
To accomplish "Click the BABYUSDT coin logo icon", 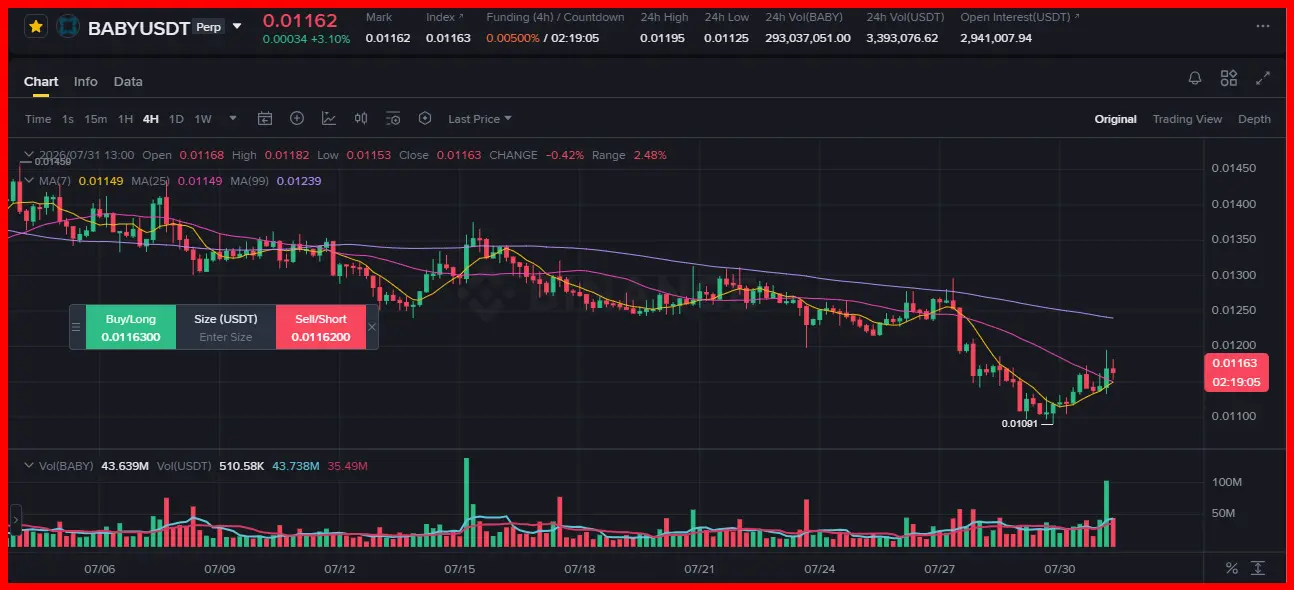I will (x=68, y=27).
